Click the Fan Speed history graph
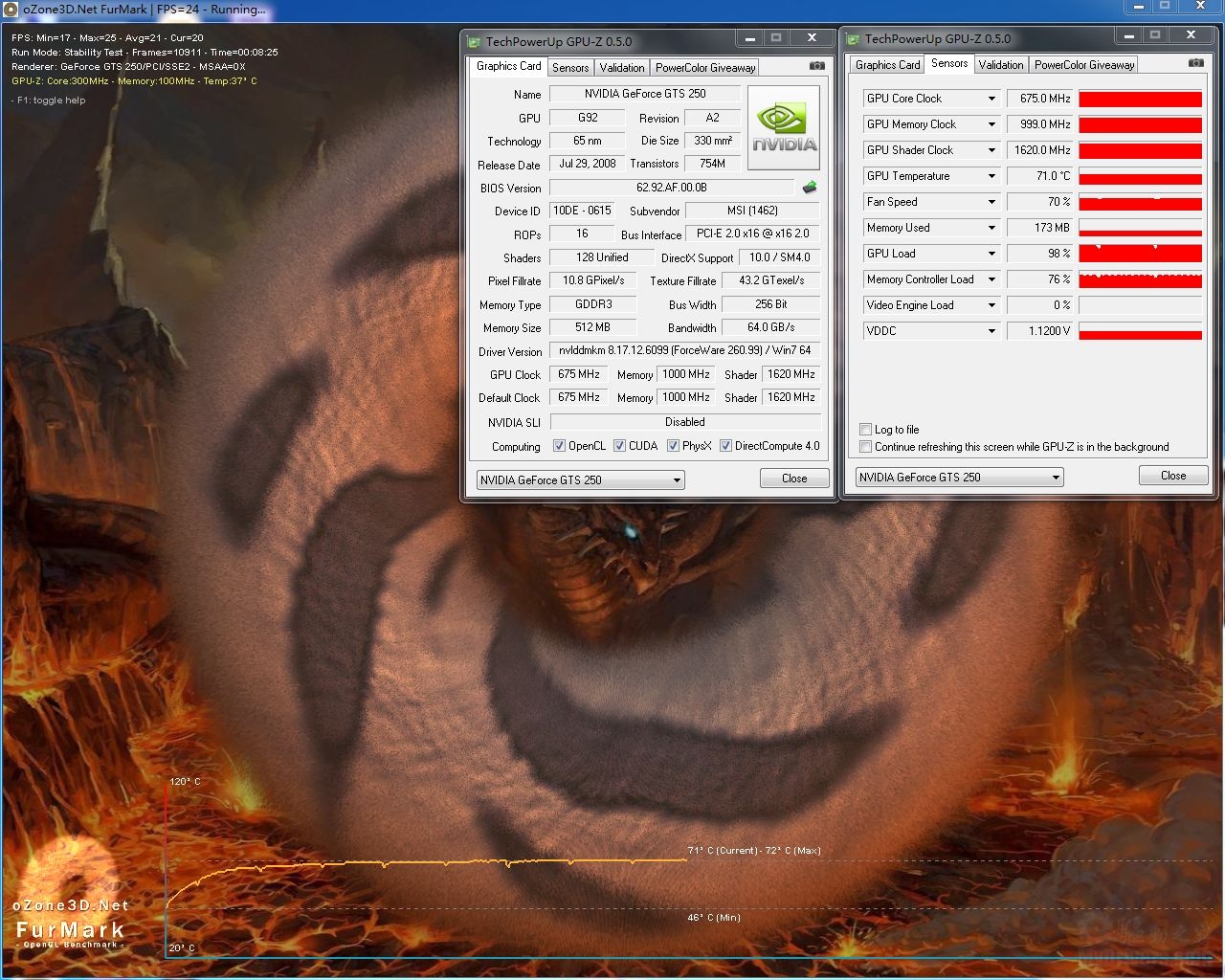Screen dimensions: 1225x980 coord(1140,202)
